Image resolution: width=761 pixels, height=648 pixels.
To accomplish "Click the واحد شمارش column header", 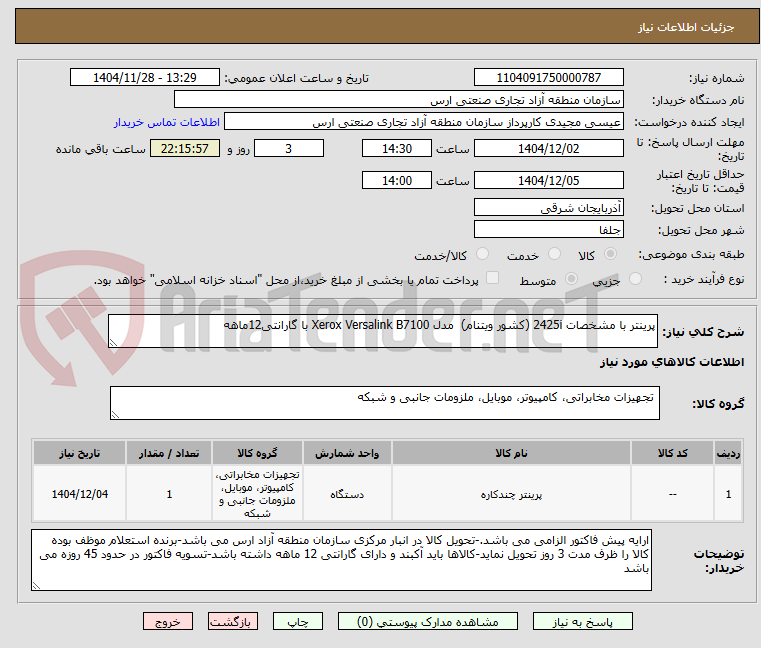I will pos(347,453).
